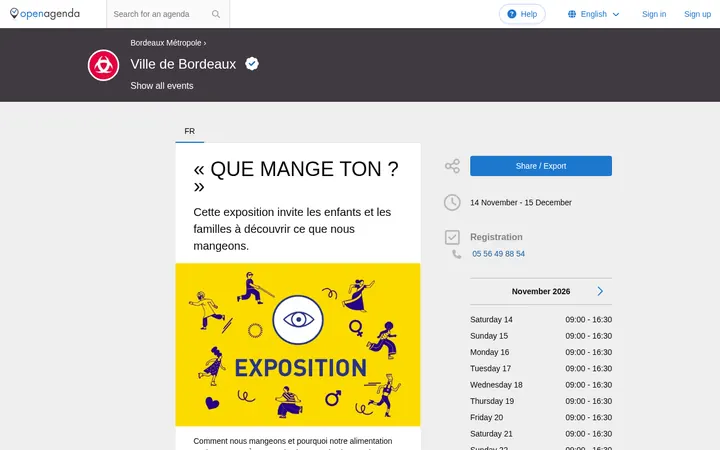The width and height of the screenshot is (720, 450).
Task: Open the Bordeaux Métropole breadcrumb link
Action: (x=166, y=43)
